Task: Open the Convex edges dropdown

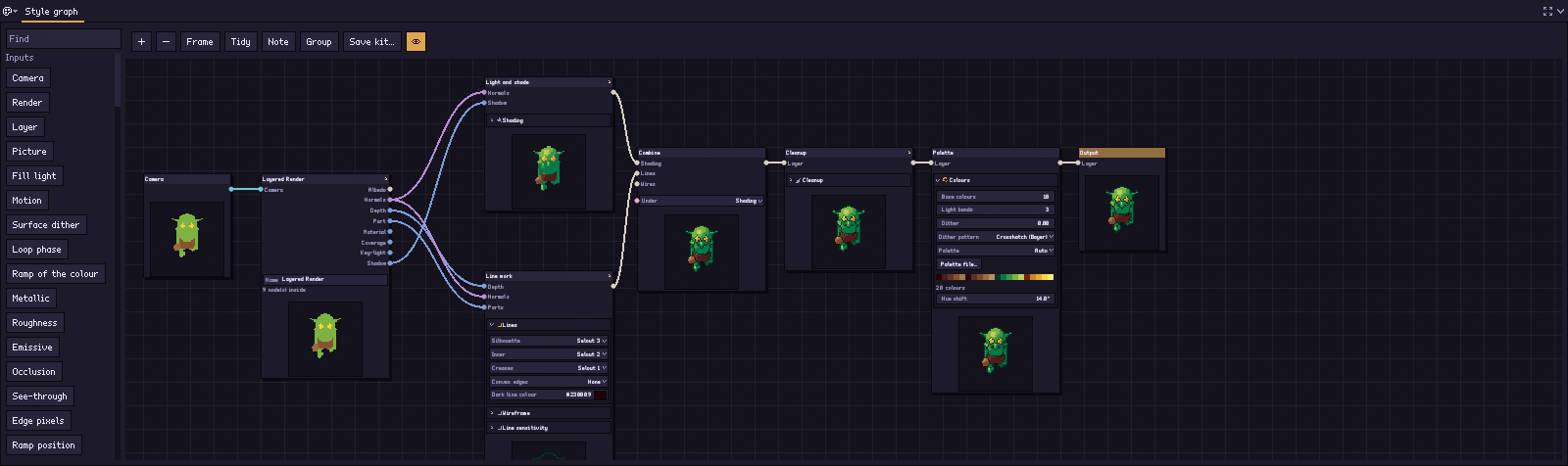Action: (x=549, y=382)
